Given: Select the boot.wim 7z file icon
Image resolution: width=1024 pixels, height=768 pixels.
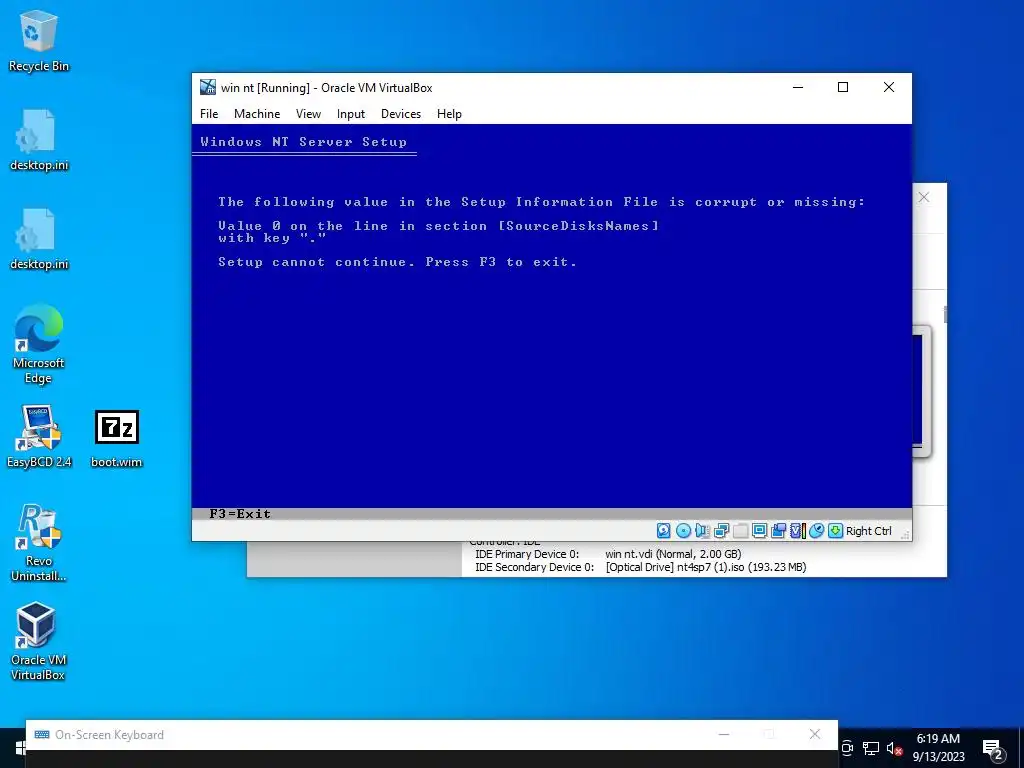Looking at the screenshot, I should (x=117, y=439).
